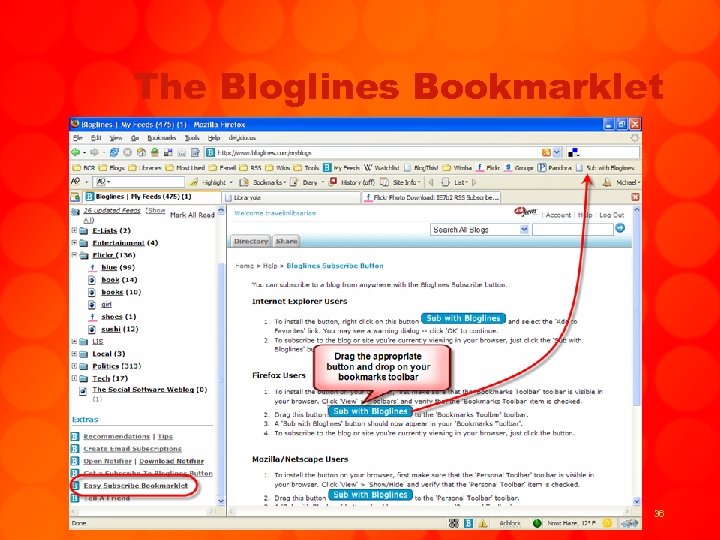Click the Adblock status bar item
This screenshot has height=540, width=720.
pyautogui.click(x=510, y=523)
